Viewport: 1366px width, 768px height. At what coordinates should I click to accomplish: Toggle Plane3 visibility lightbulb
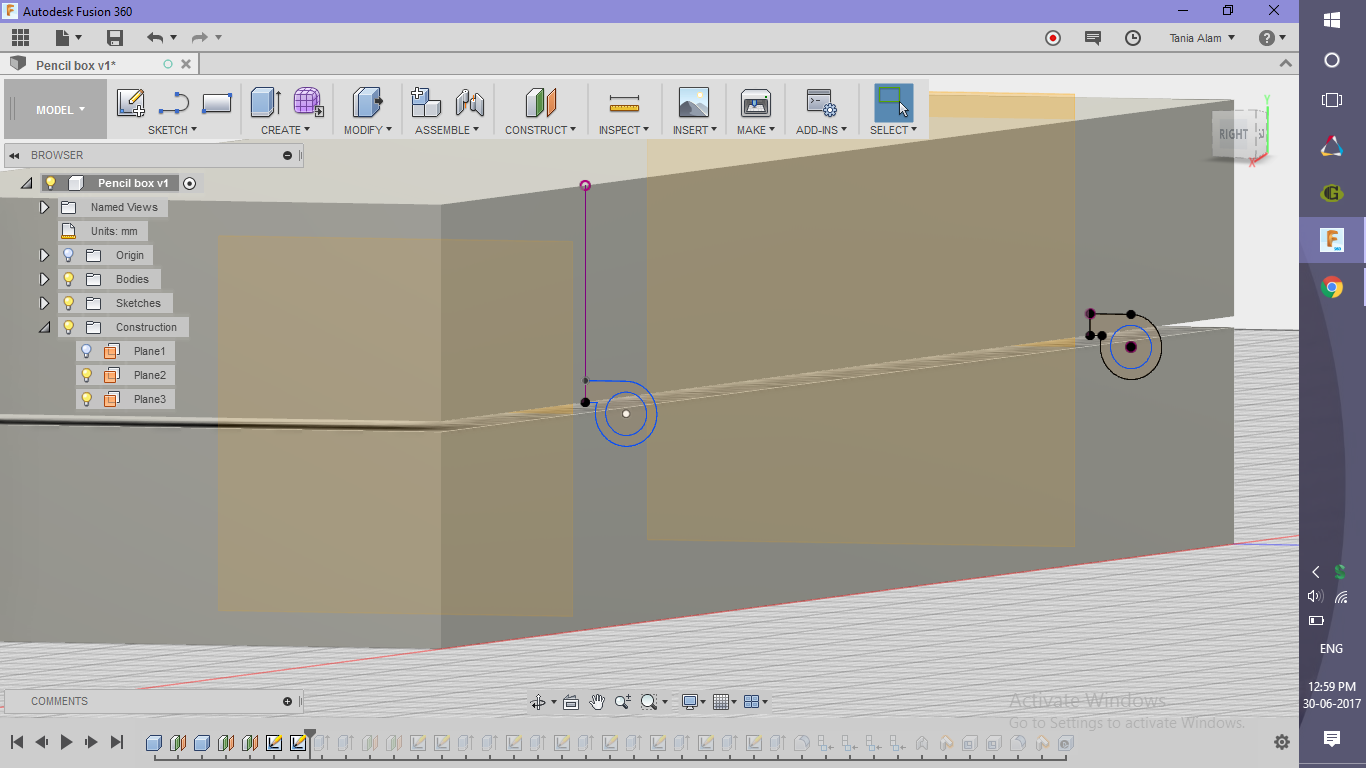point(86,399)
